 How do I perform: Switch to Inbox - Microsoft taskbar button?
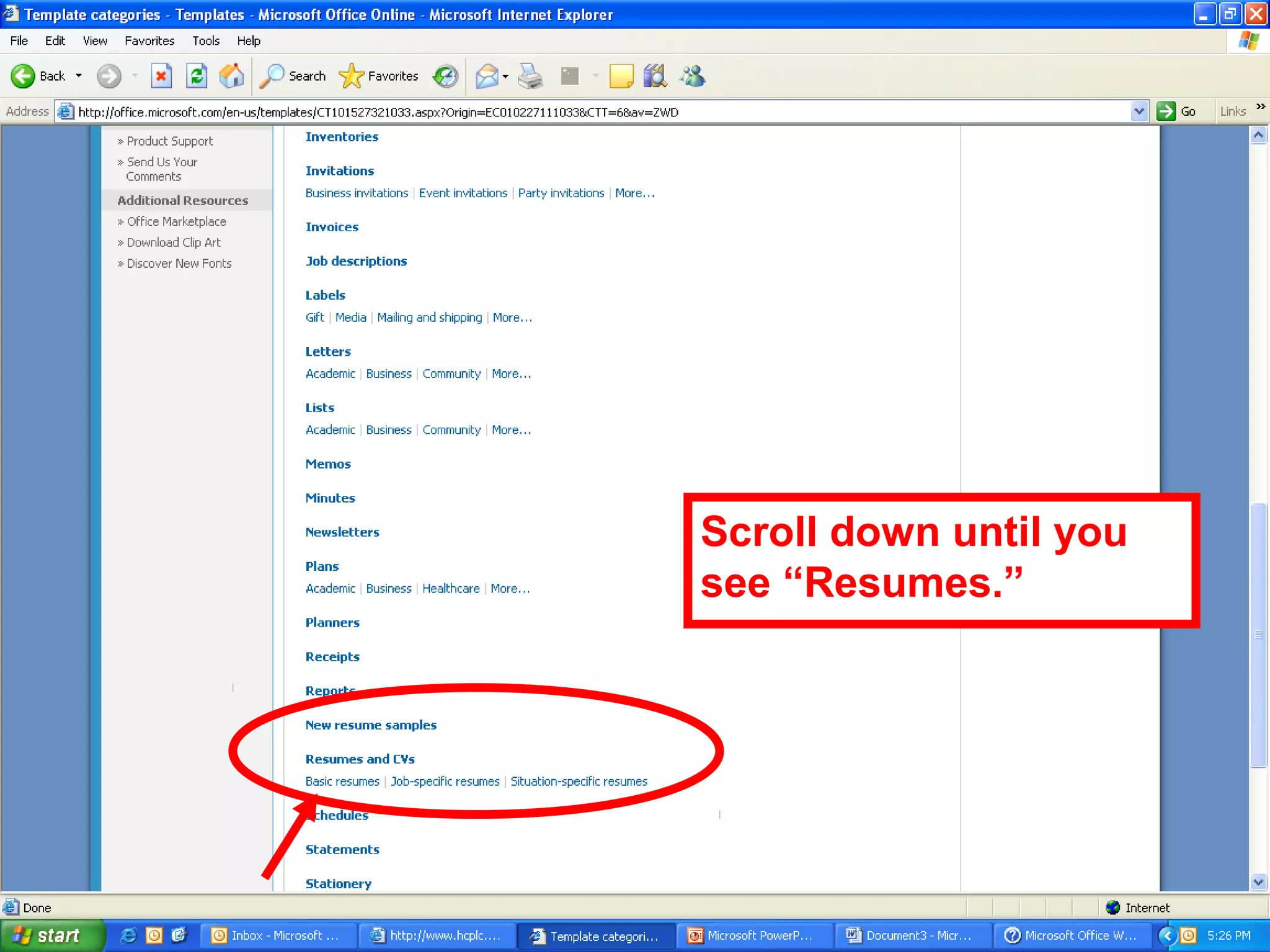click(x=277, y=936)
